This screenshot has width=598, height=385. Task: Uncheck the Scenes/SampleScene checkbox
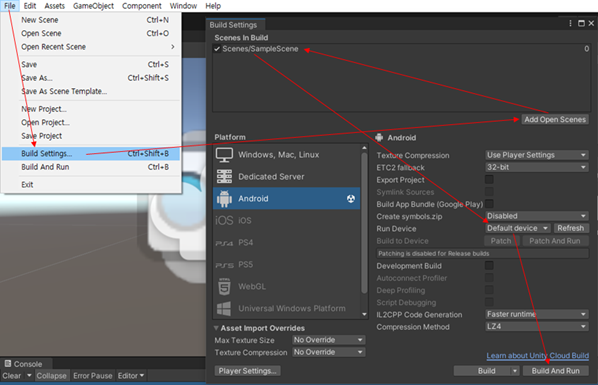pos(217,49)
